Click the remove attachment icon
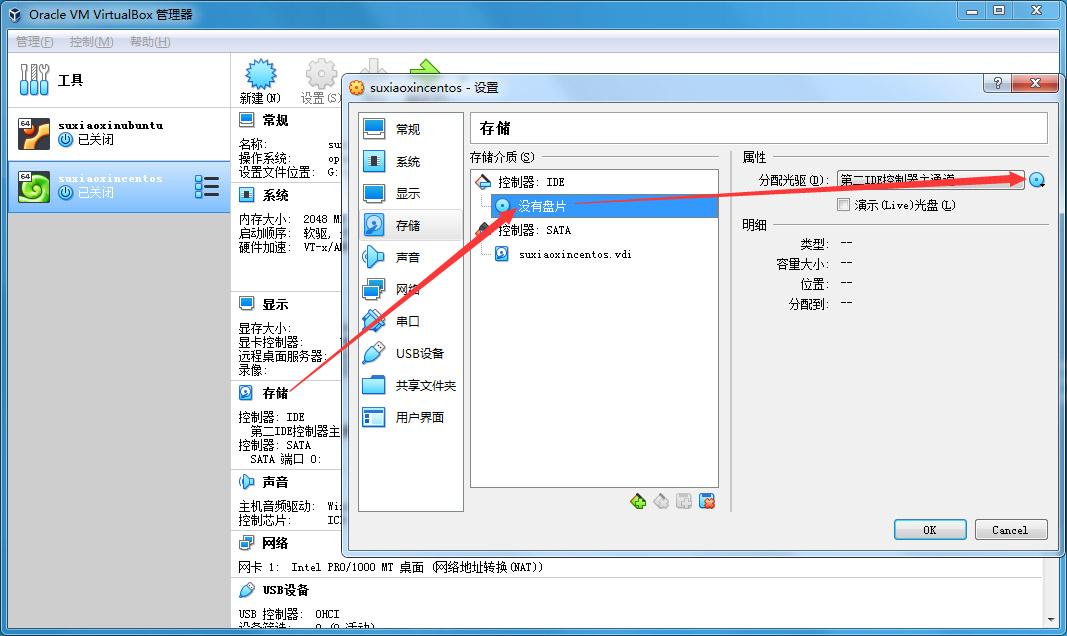The image size is (1067, 636). pyautogui.click(x=707, y=502)
